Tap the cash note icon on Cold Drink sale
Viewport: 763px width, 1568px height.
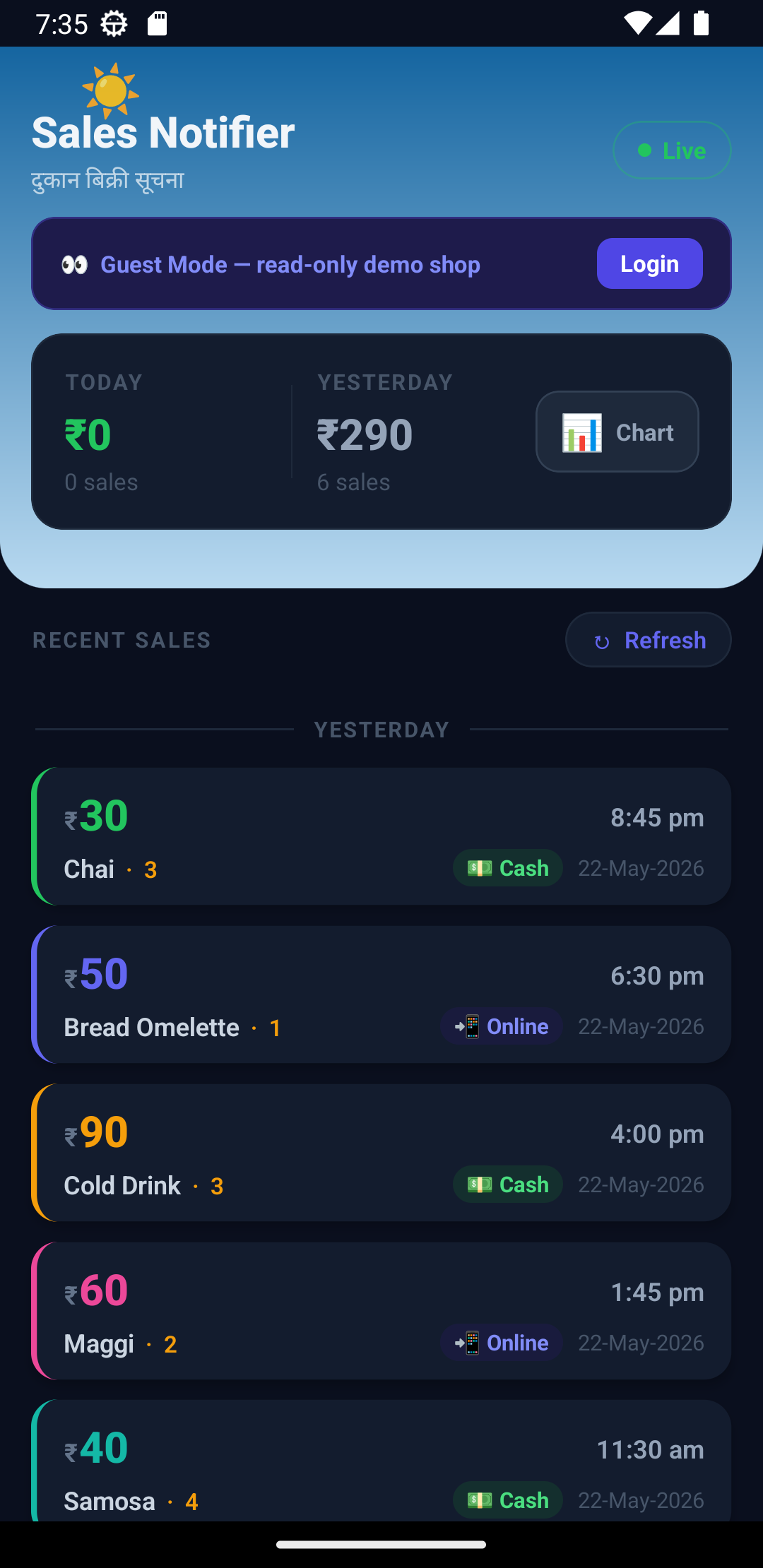point(480,1184)
